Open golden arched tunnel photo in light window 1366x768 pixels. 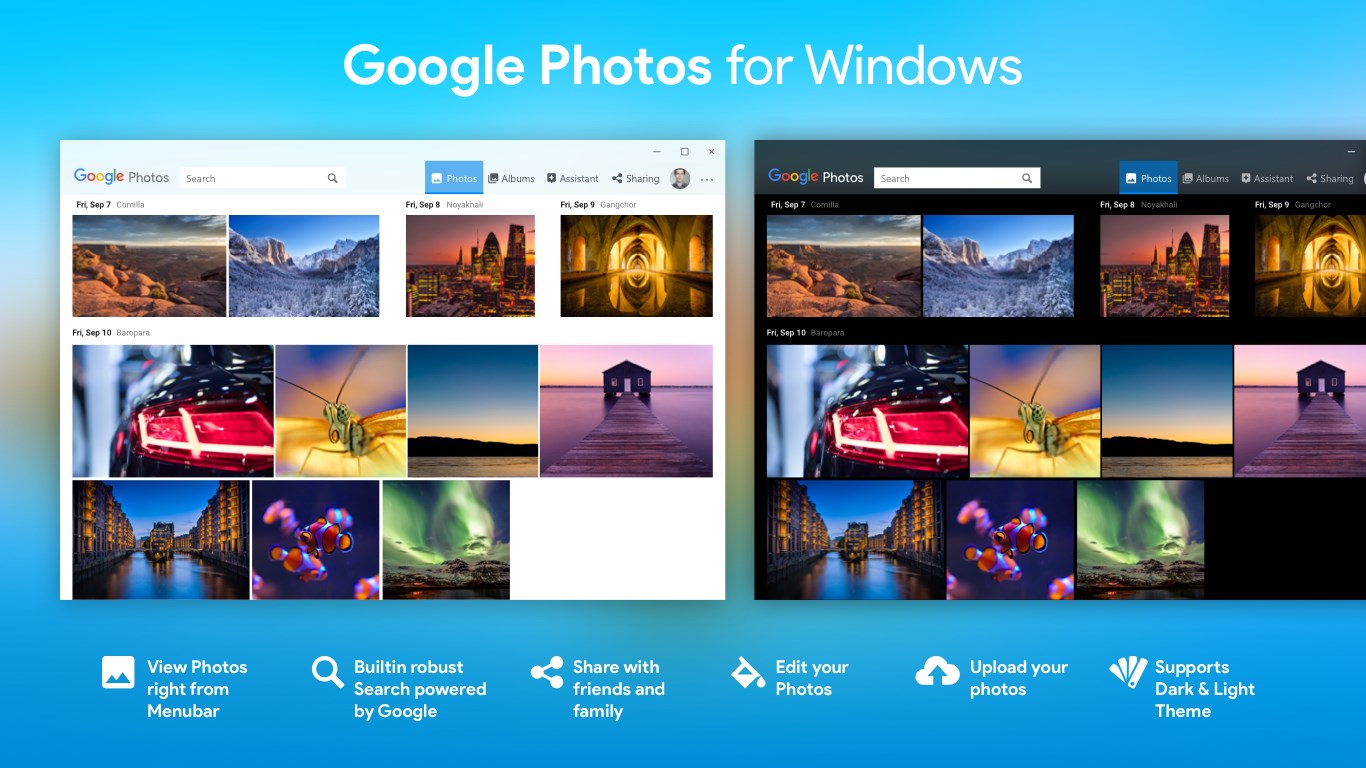click(636, 266)
